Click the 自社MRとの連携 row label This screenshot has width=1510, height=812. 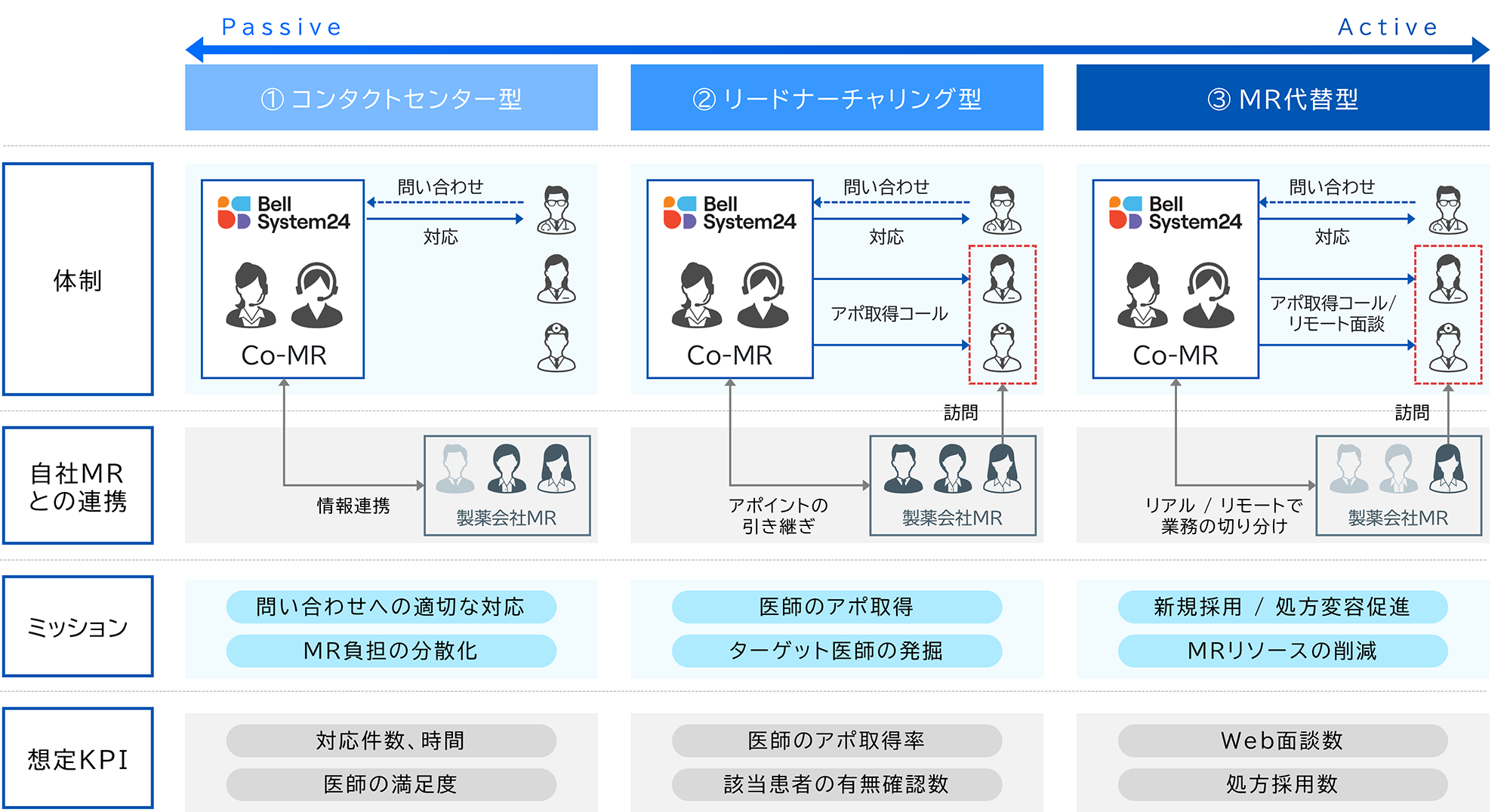[x=78, y=486]
